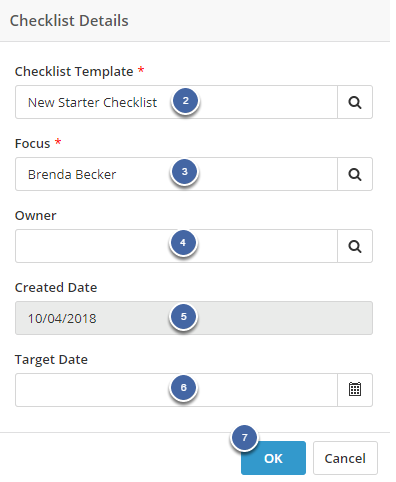Select the number 4 badge on the Owner field

(183, 243)
